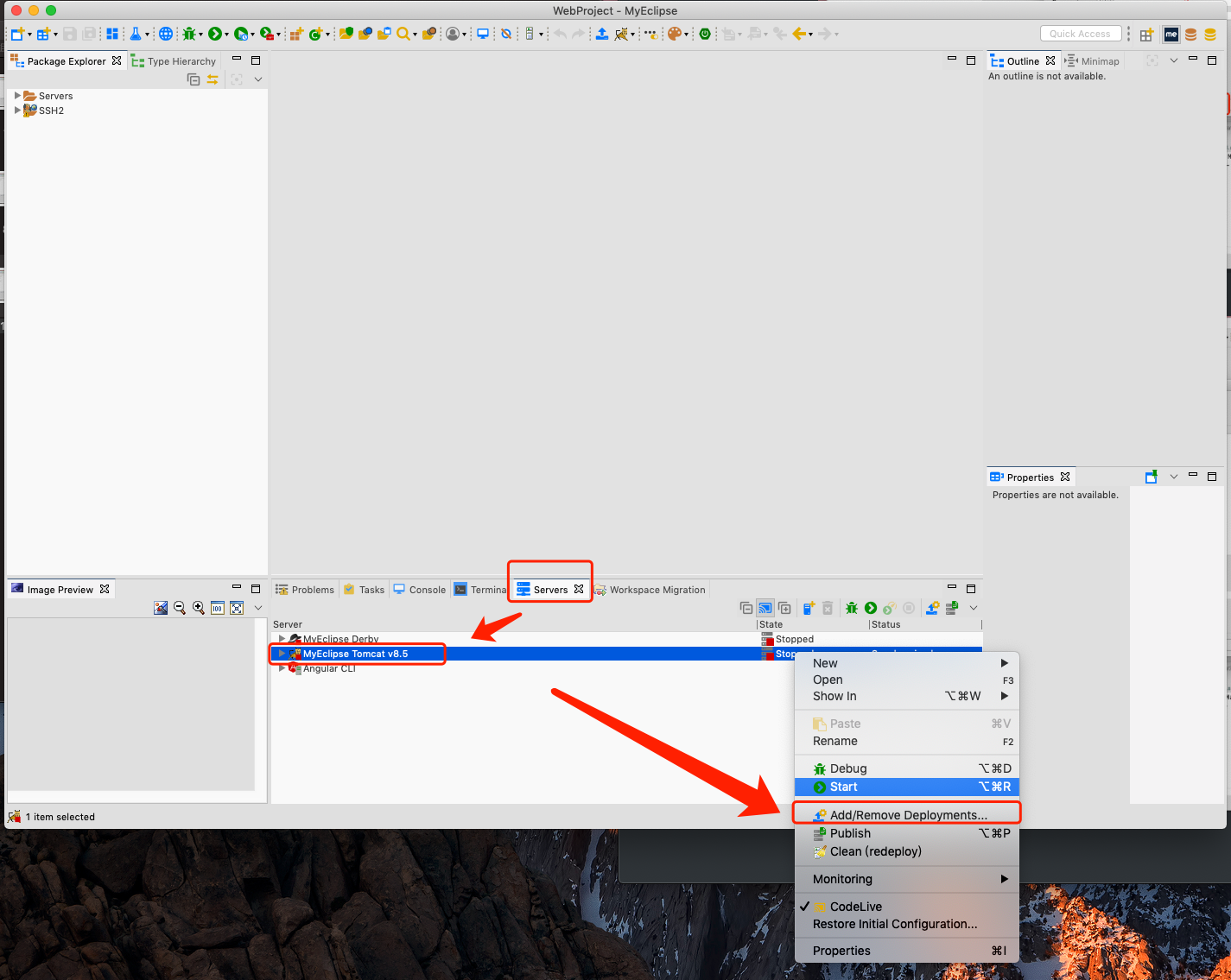Viewport: 1231px width, 980px height.
Task: Click the magnifier Search toolbar icon
Action: 403,34
